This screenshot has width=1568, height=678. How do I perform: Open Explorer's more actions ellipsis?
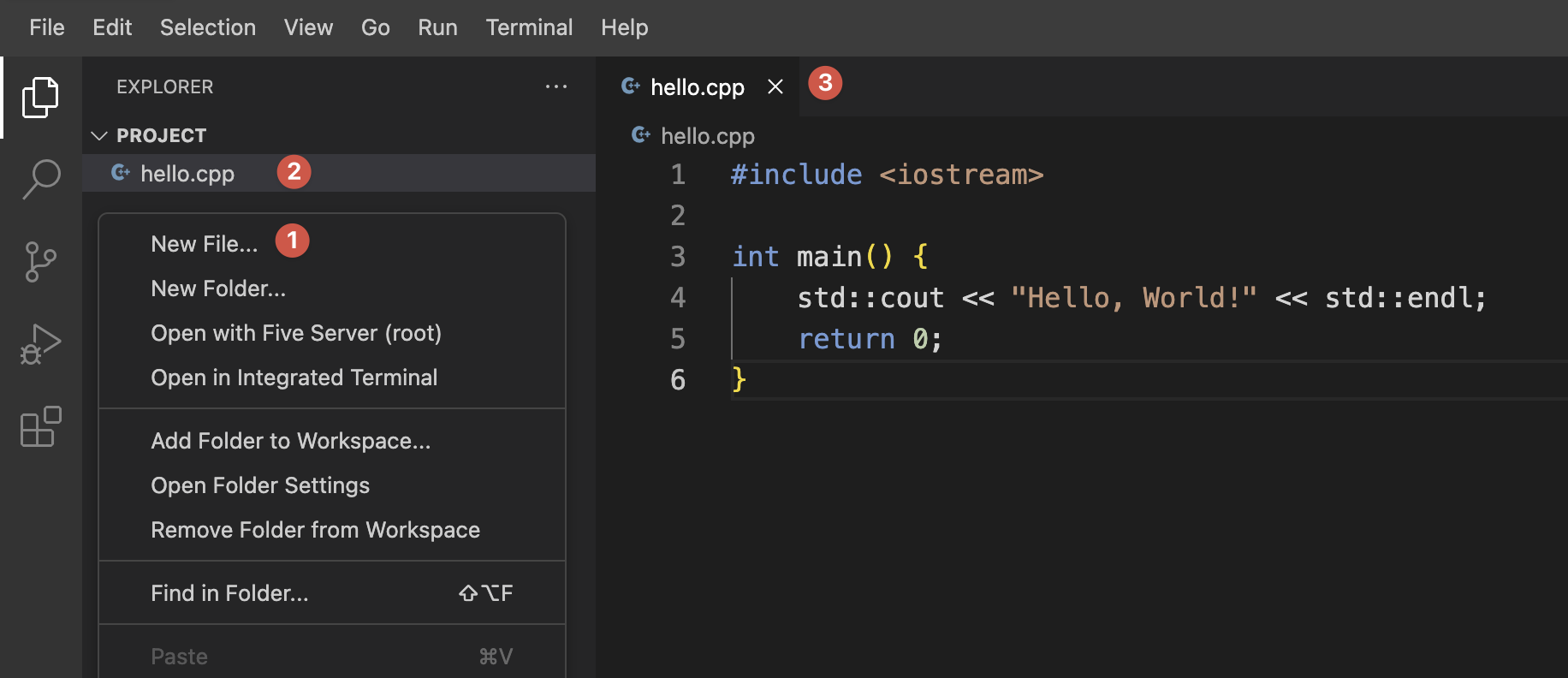click(556, 86)
